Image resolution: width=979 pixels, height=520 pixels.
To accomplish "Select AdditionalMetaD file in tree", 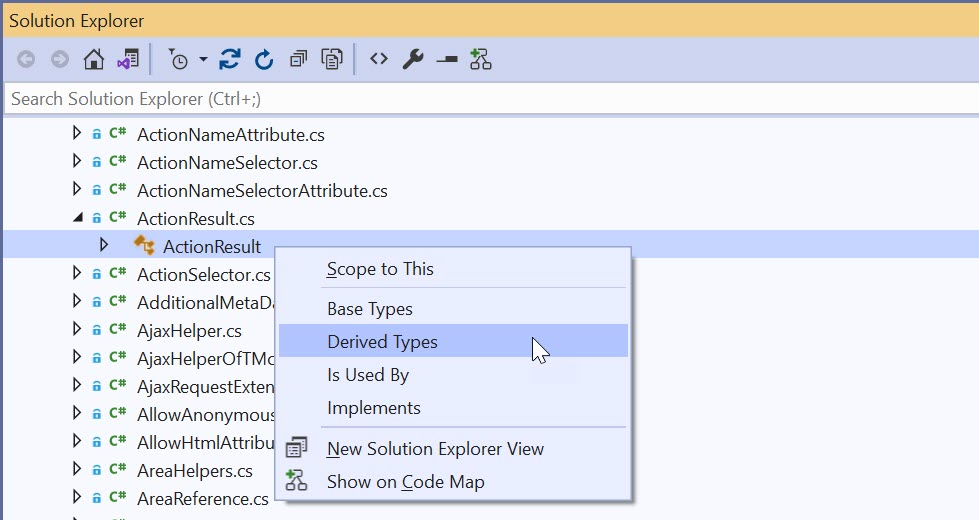I will click(x=205, y=303).
